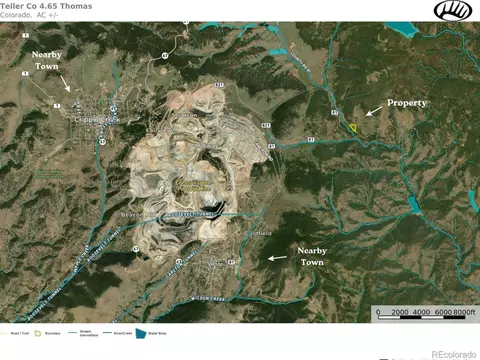This screenshot has width=480, height=360.
Task: Click the Goldfield town label
Action: point(258,233)
